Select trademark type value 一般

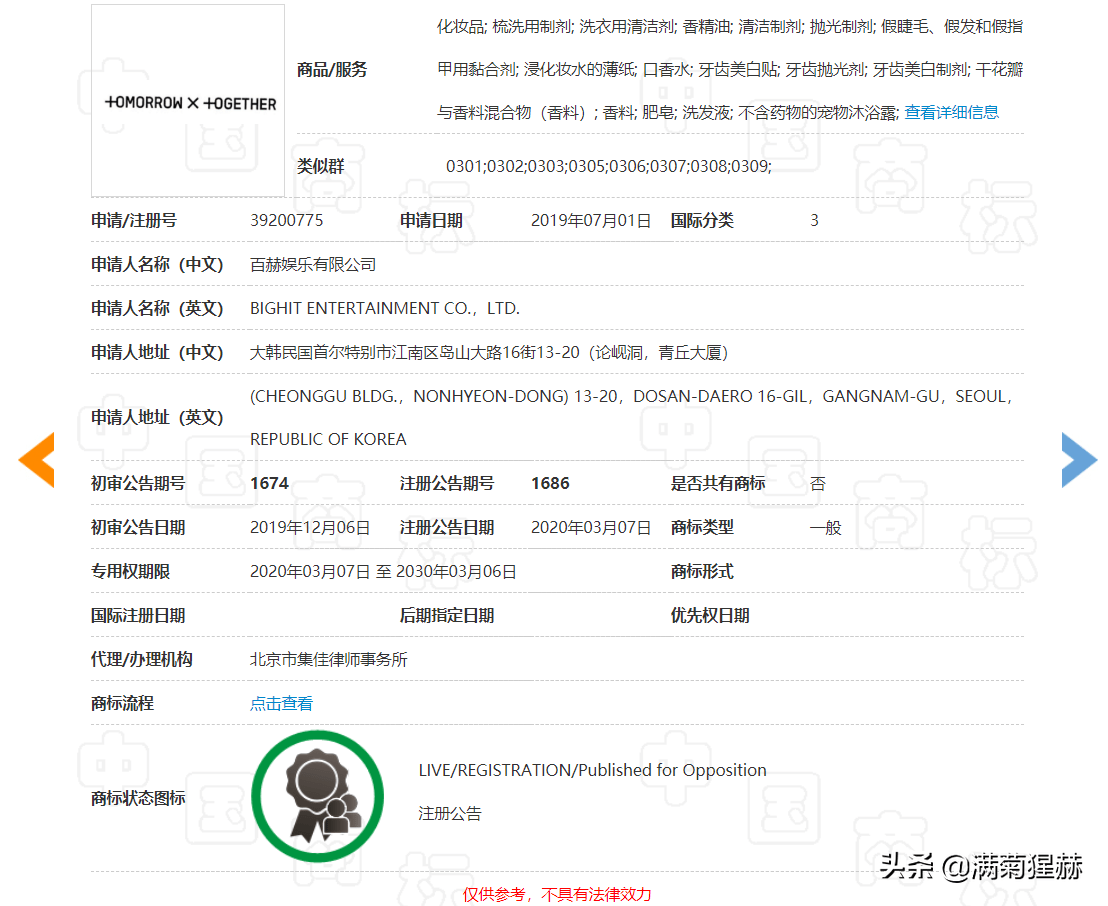point(826,528)
